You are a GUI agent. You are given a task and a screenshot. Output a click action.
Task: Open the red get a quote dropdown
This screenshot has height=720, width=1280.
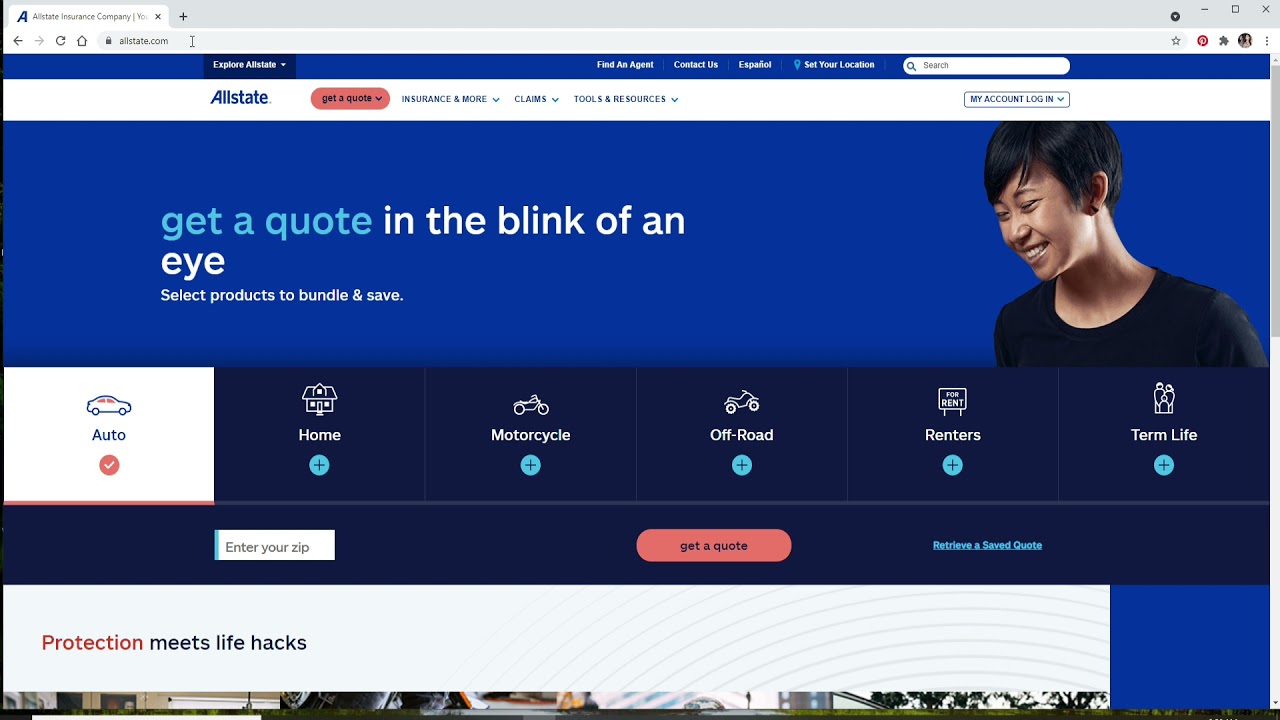tap(350, 98)
